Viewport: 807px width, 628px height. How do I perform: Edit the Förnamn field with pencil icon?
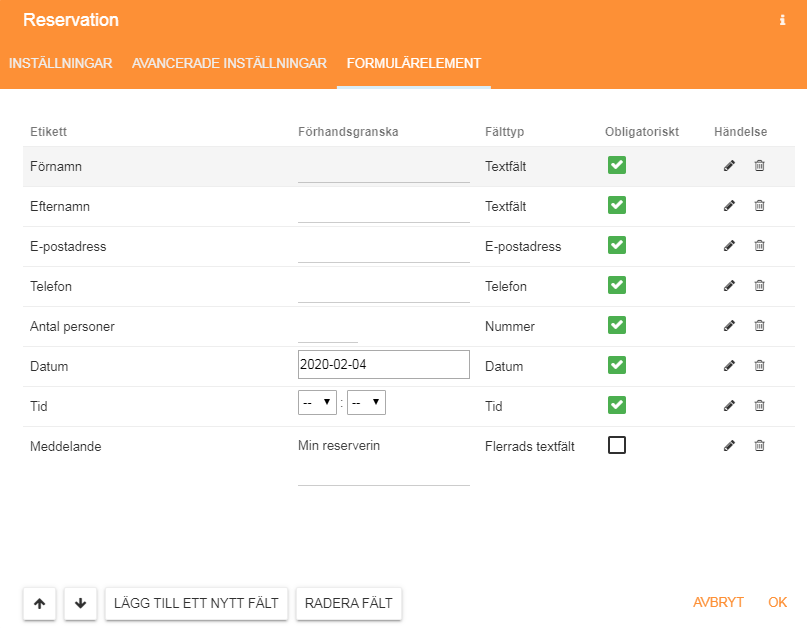pos(729,166)
